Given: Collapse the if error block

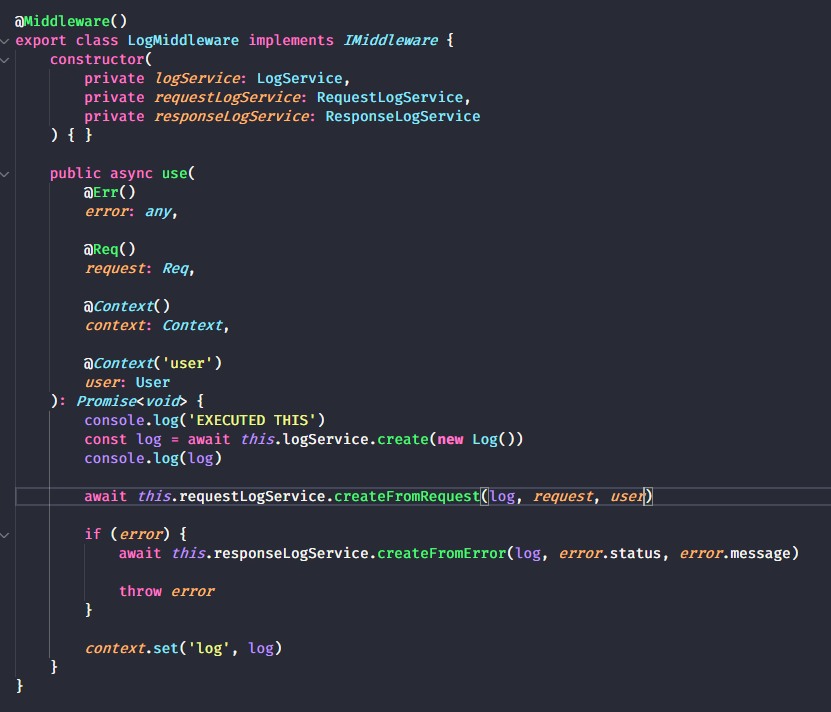Looking at the screenshot, I should (x=6, y=534).
